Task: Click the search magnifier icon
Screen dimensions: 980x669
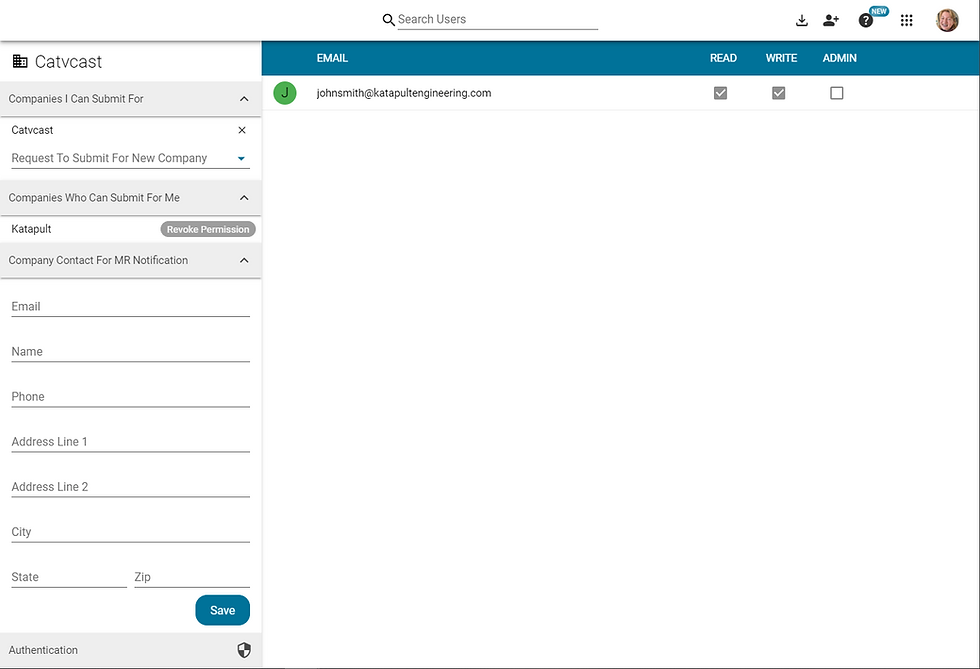Action: pyautogui.click(x=388, y=20)
